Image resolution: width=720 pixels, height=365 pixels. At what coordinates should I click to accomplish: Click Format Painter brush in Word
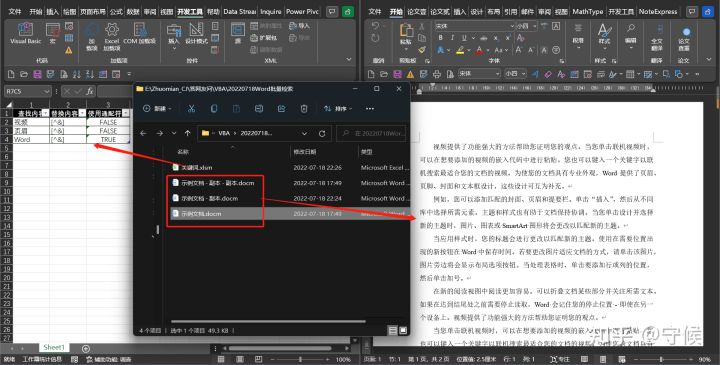[422, 50]
